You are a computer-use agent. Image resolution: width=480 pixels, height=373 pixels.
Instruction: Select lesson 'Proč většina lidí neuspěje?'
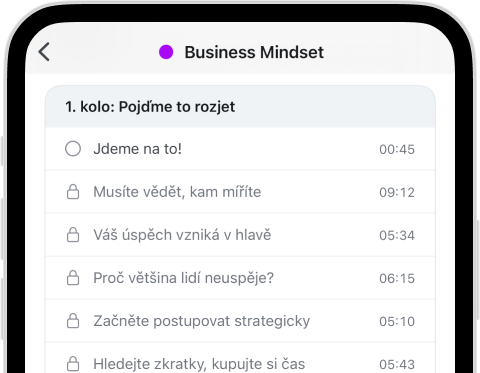pos(240,278)
